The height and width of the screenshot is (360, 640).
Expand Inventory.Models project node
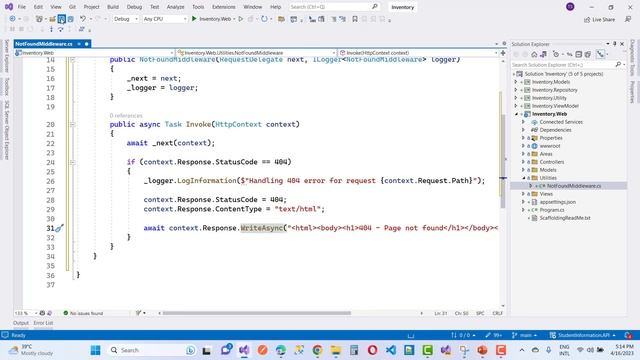(516, 82)
